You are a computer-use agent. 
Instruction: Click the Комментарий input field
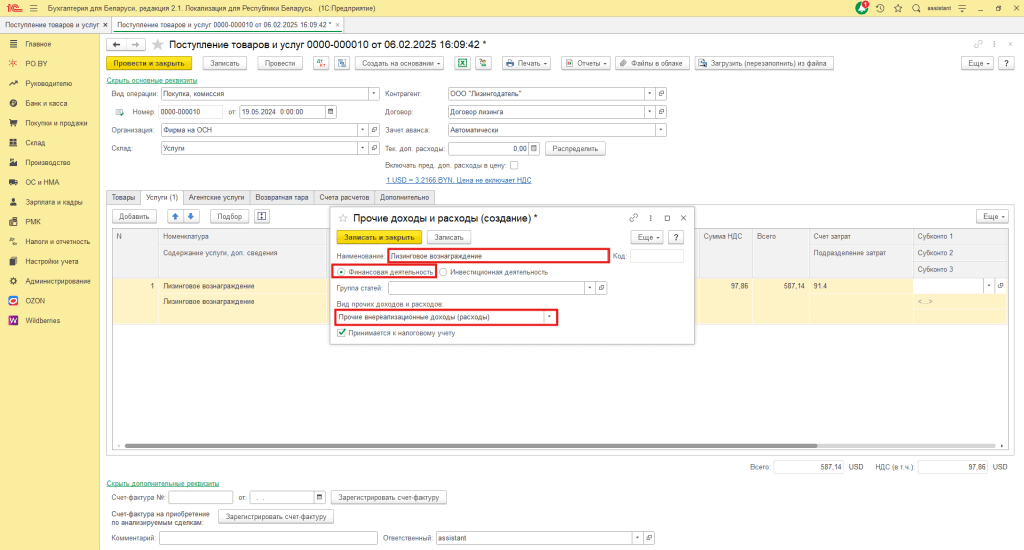click(268, 538)
